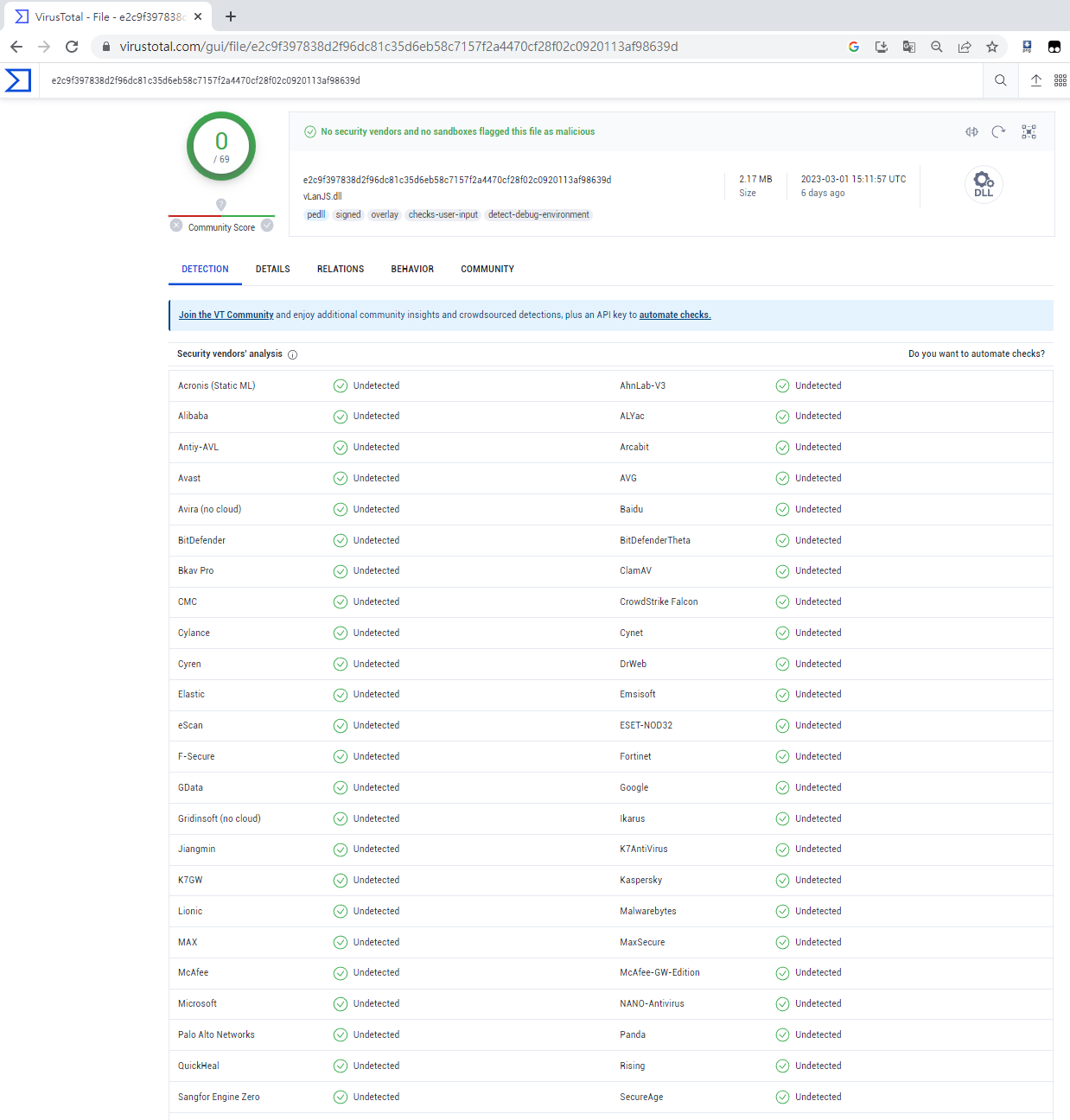Click the find similar files icon

coord(971,132)
